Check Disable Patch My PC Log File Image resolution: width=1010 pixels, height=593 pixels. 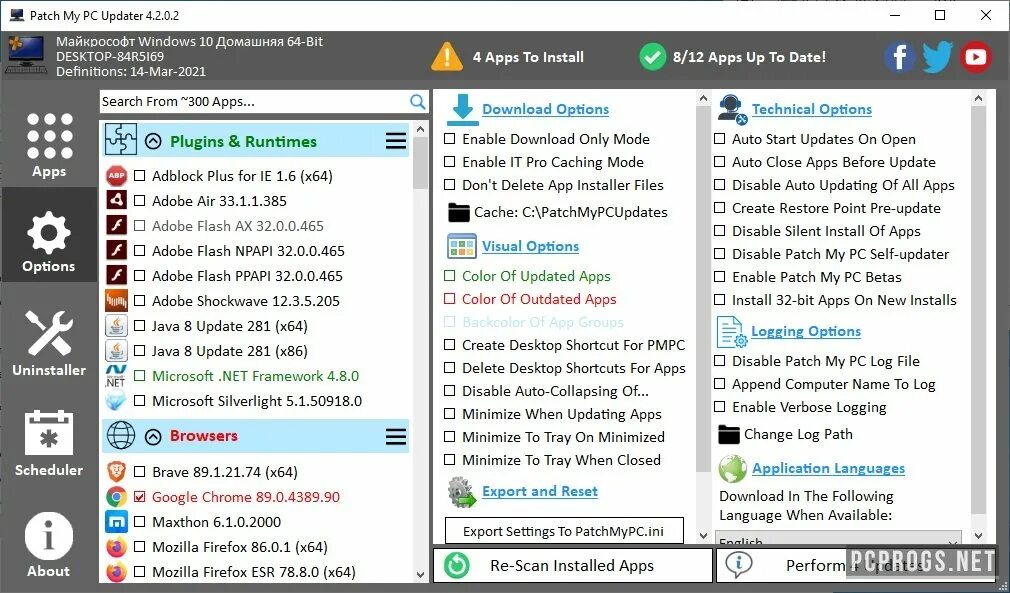click(720, 361)
